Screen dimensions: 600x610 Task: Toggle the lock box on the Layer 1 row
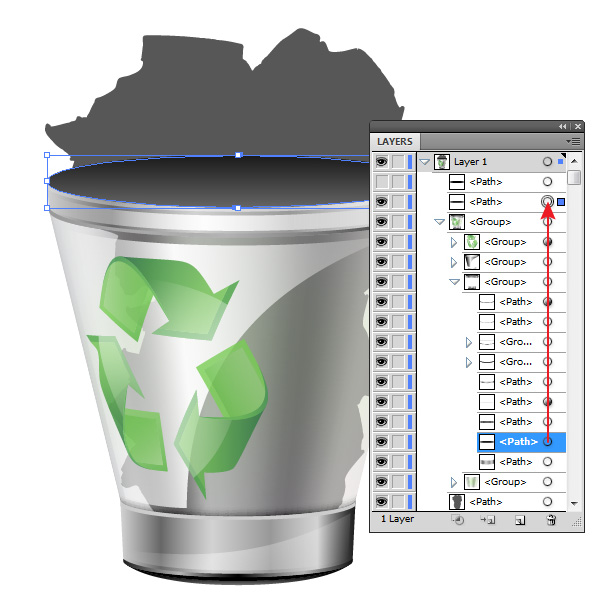398,162
